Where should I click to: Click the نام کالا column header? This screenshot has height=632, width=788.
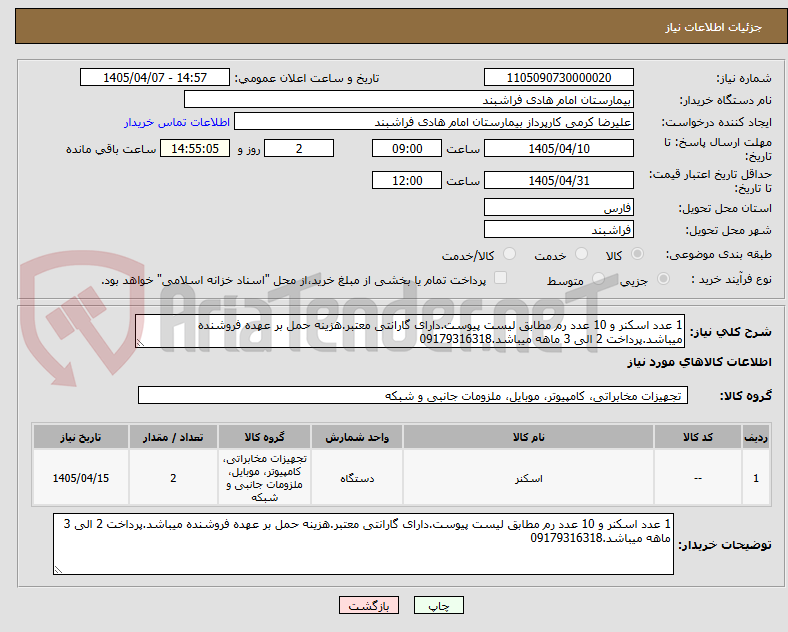click(x=528, y=437)
